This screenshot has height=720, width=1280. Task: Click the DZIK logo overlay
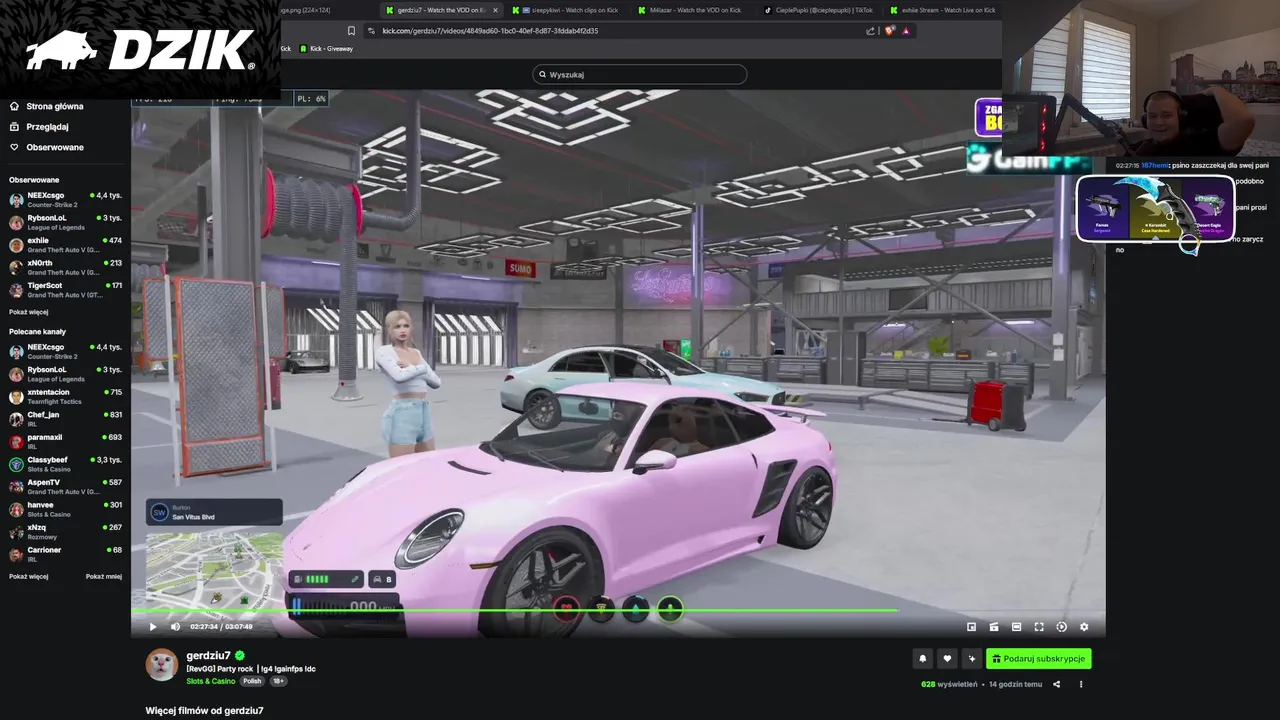(140, 50)
